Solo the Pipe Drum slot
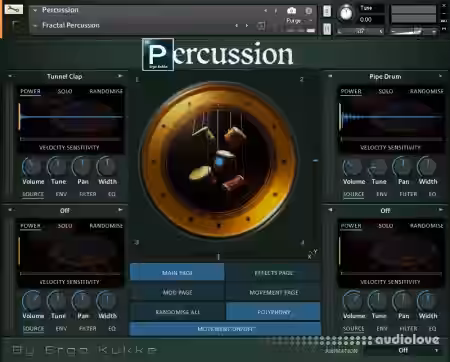Image resolution: width=450 pixels, height=362 pixels. pyautogui.click(x=386, y=91)
